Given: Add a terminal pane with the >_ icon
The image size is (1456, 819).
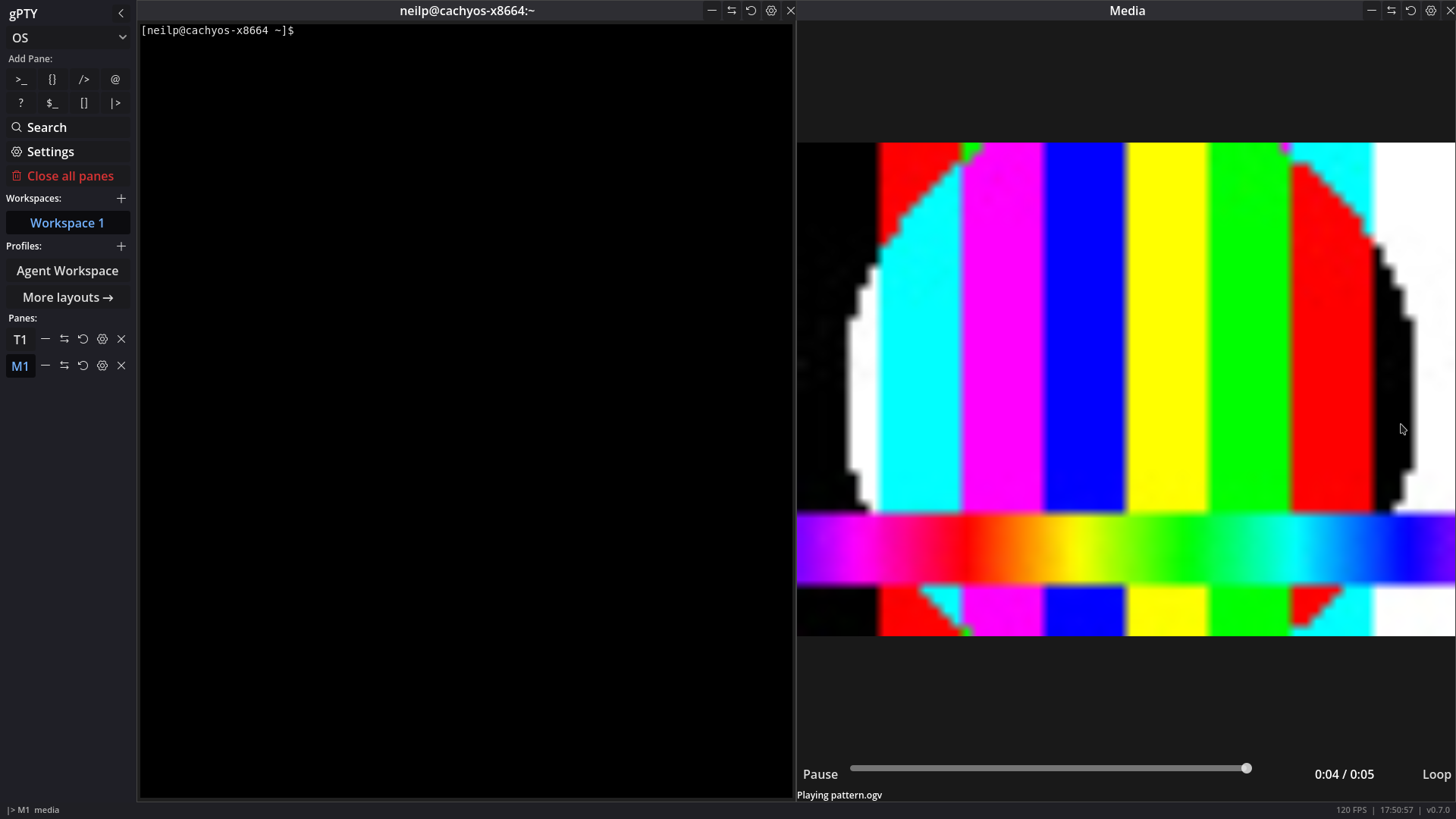Looking at the screenshot, I should (x=21, y=80).
